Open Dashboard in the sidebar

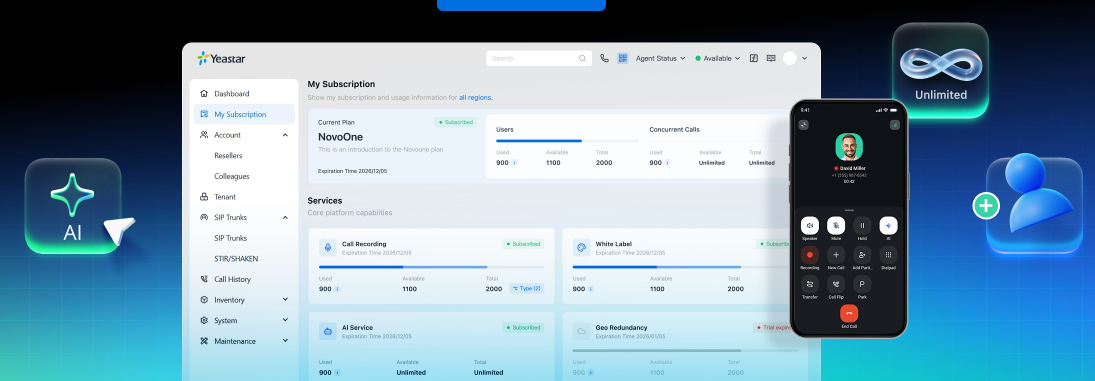[x=244, y=94]
